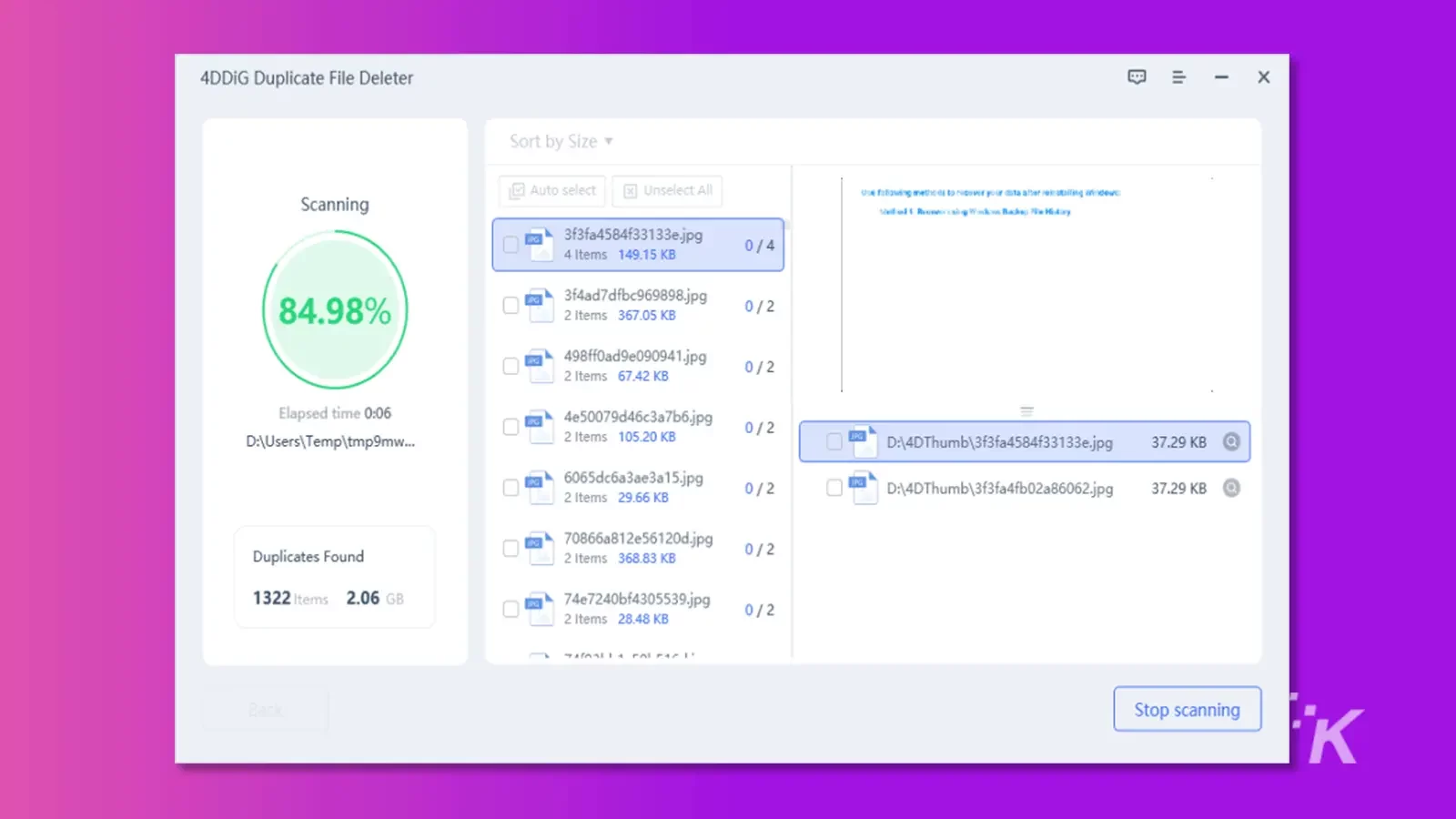The image size is (1456, 819).
Task: Click the preview pane resize handle
Action: point(1026,410)
